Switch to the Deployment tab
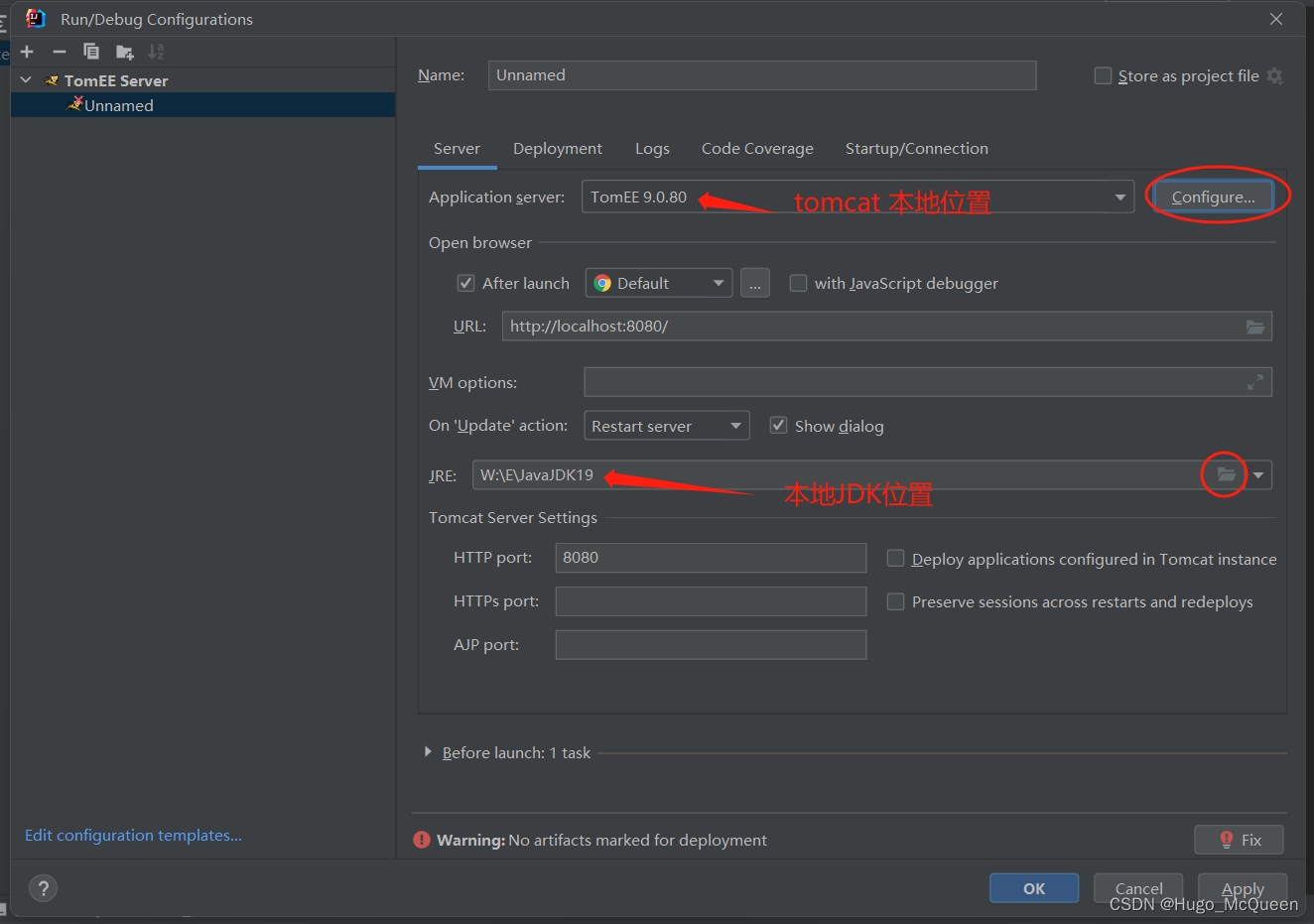This screenshot has width=1314, height=924. [x=558, y=149]
